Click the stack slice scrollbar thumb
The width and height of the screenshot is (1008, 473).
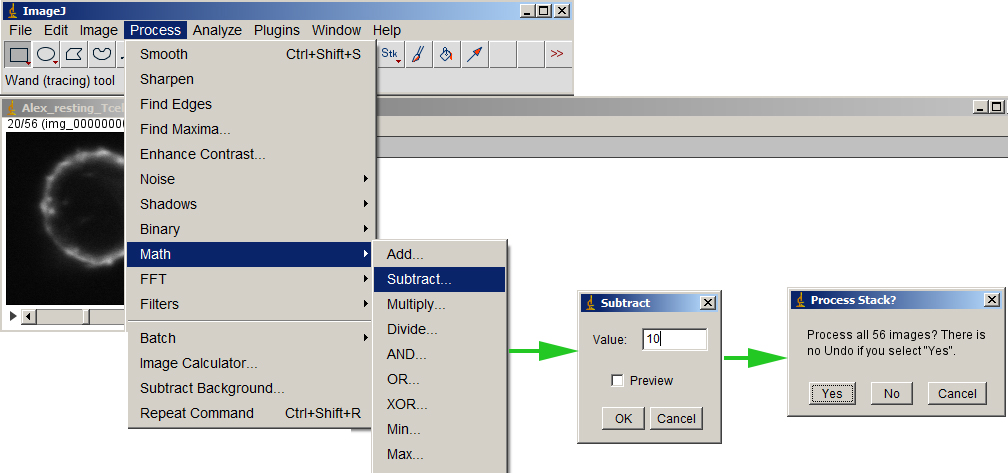click(x=87, y=317)
